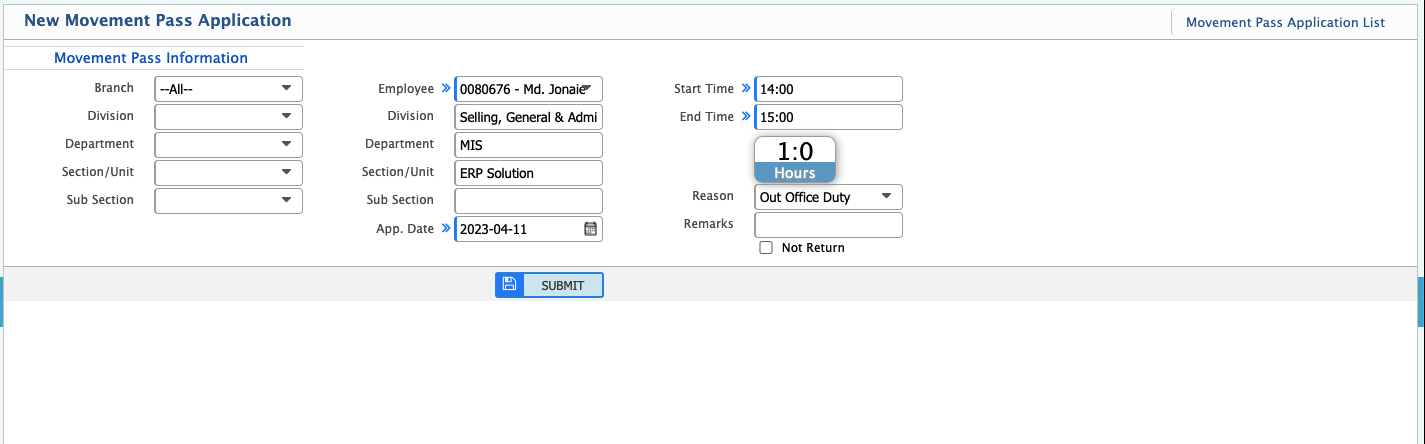Click the End Time field showing 15:00
Image resolution: width=1425 pixels, height=444 pixels.
point(828,117)
